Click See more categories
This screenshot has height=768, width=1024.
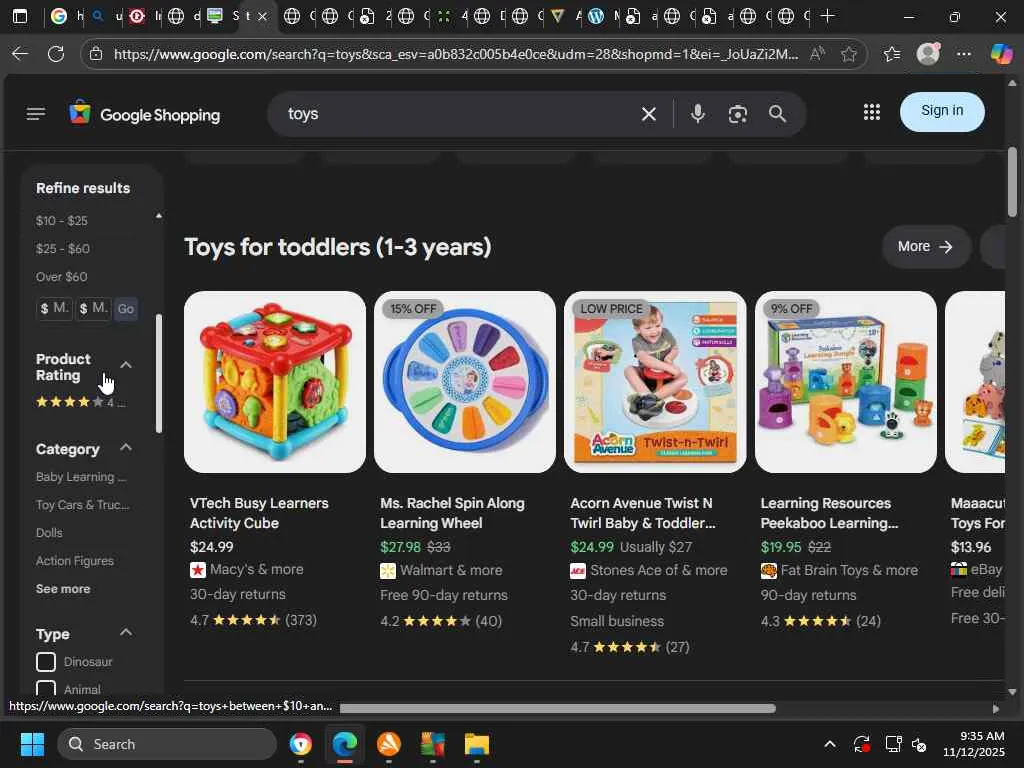coord(63,589)
